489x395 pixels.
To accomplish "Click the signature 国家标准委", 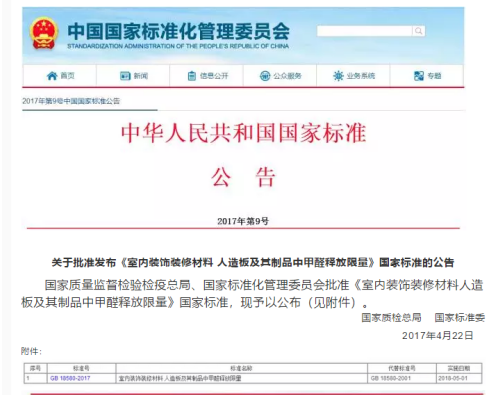I will tap(459, 318).
